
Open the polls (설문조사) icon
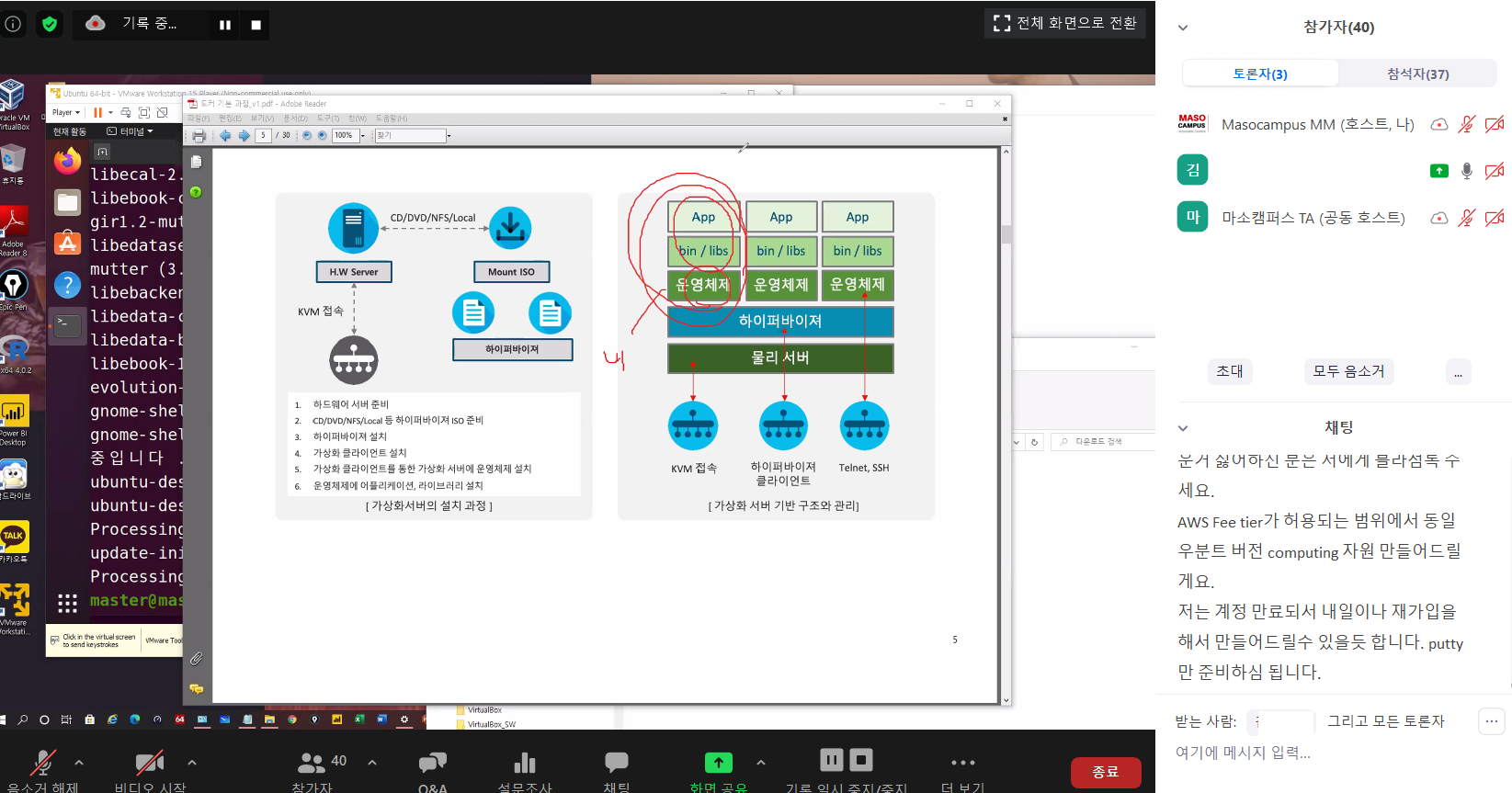click(x=525, y=765)
